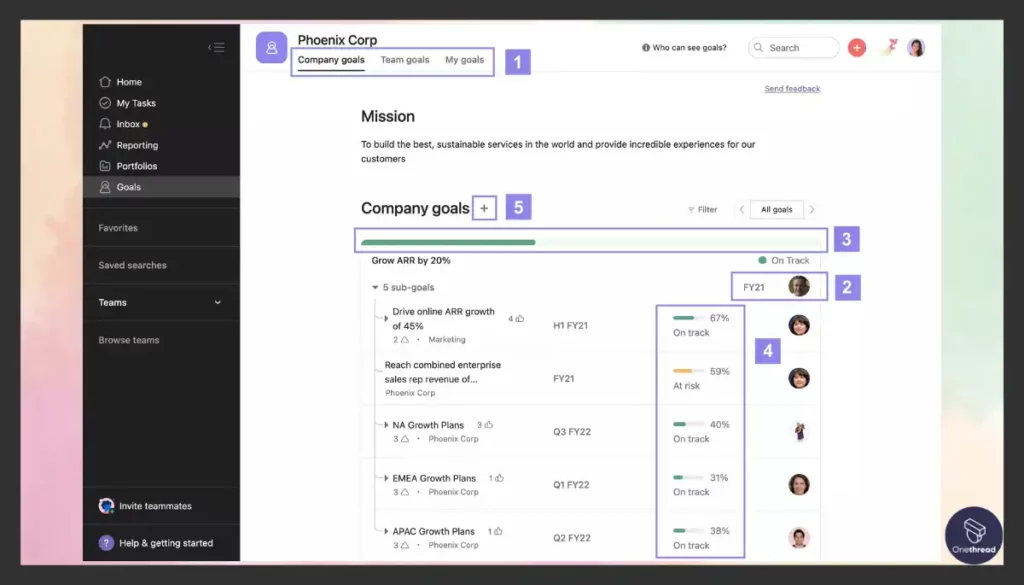Viewport: 1024px width, 585px height.
Task: Go to previous goal period arrow
Action: 741,210
